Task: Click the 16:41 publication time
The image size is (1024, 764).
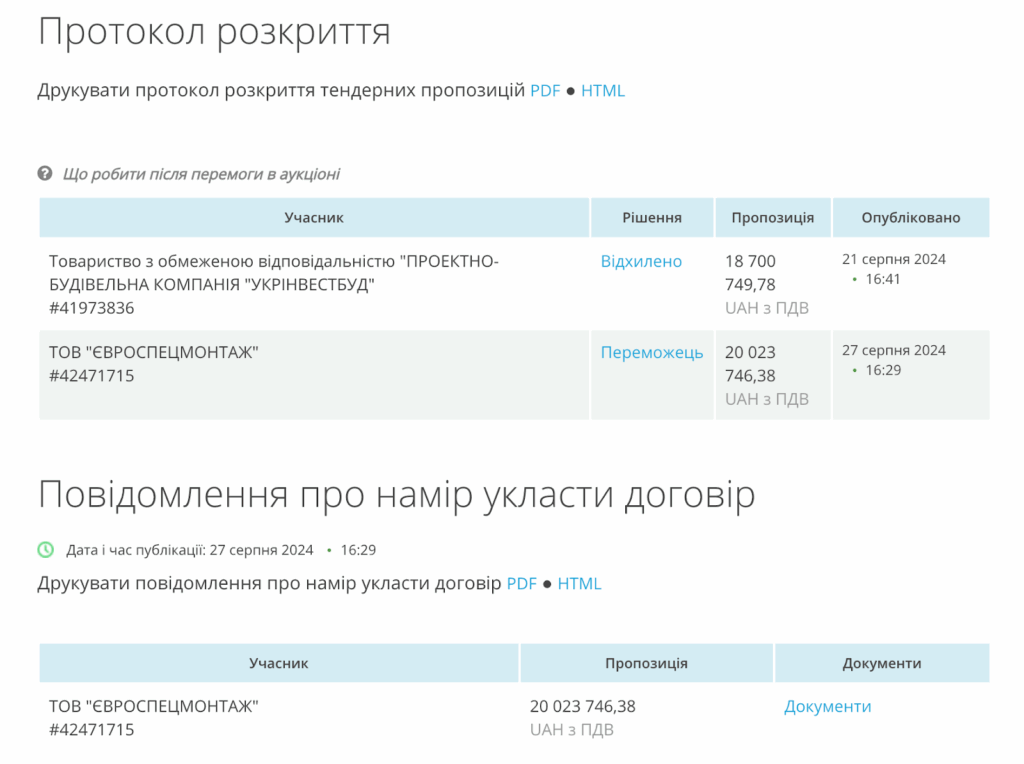Action: tap(883, 279)
